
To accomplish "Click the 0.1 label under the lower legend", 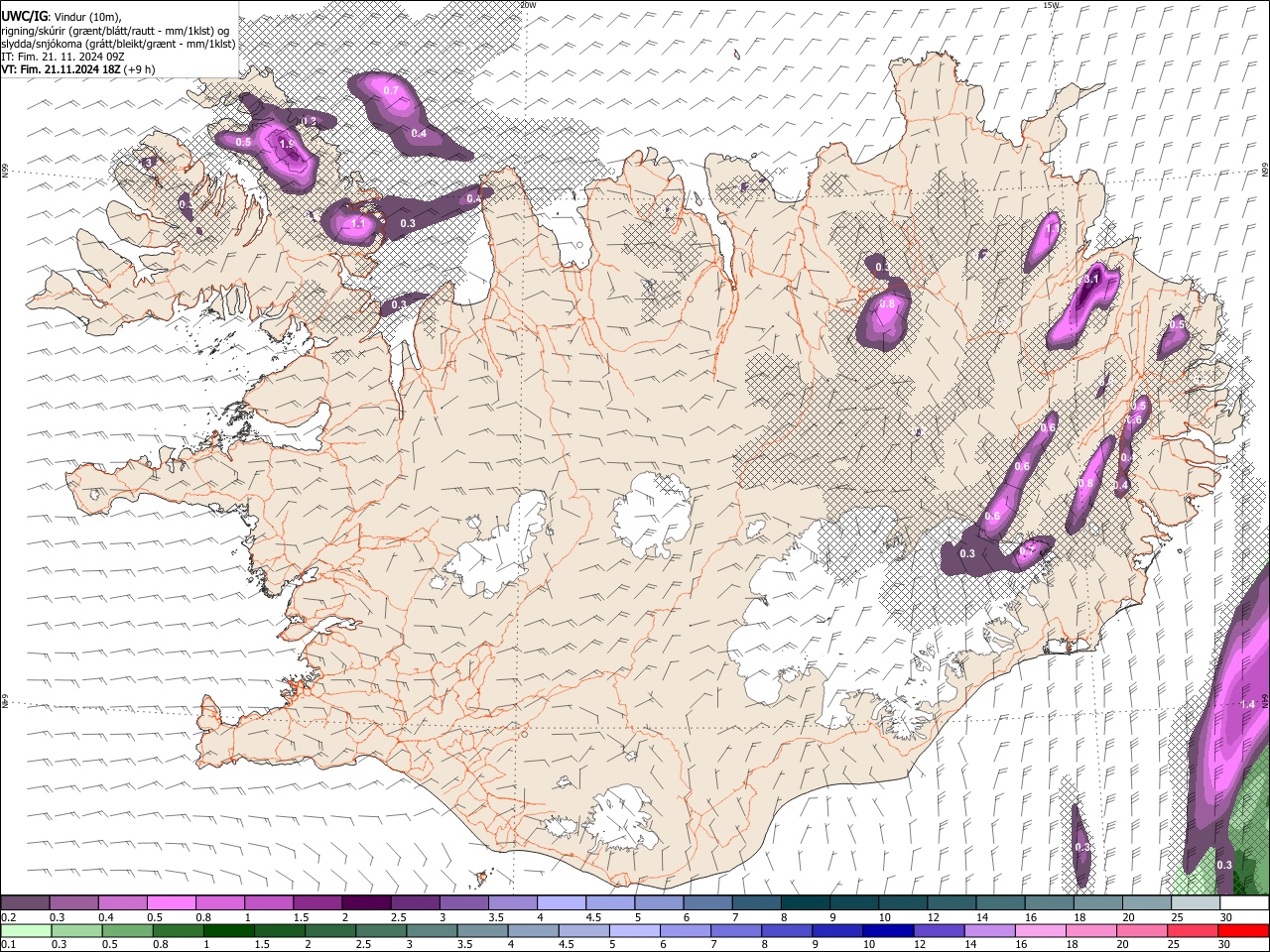I will pos(8,944).
